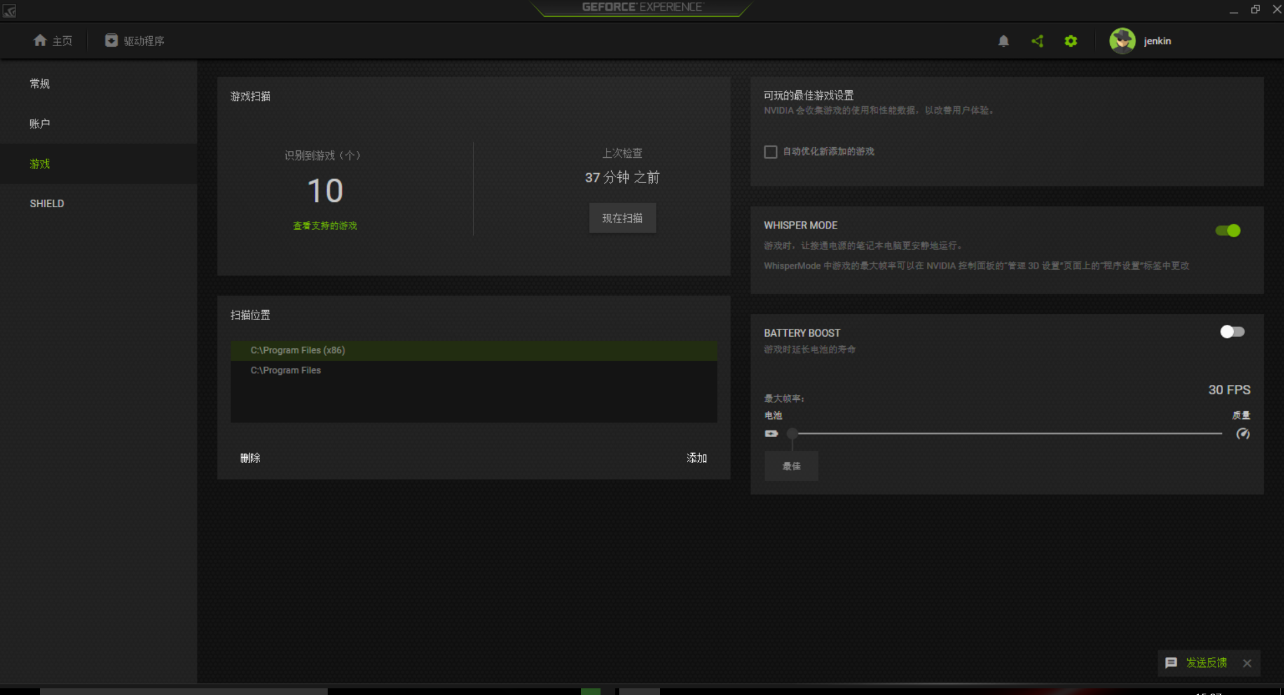Open the notifications bell icon

1004,41
